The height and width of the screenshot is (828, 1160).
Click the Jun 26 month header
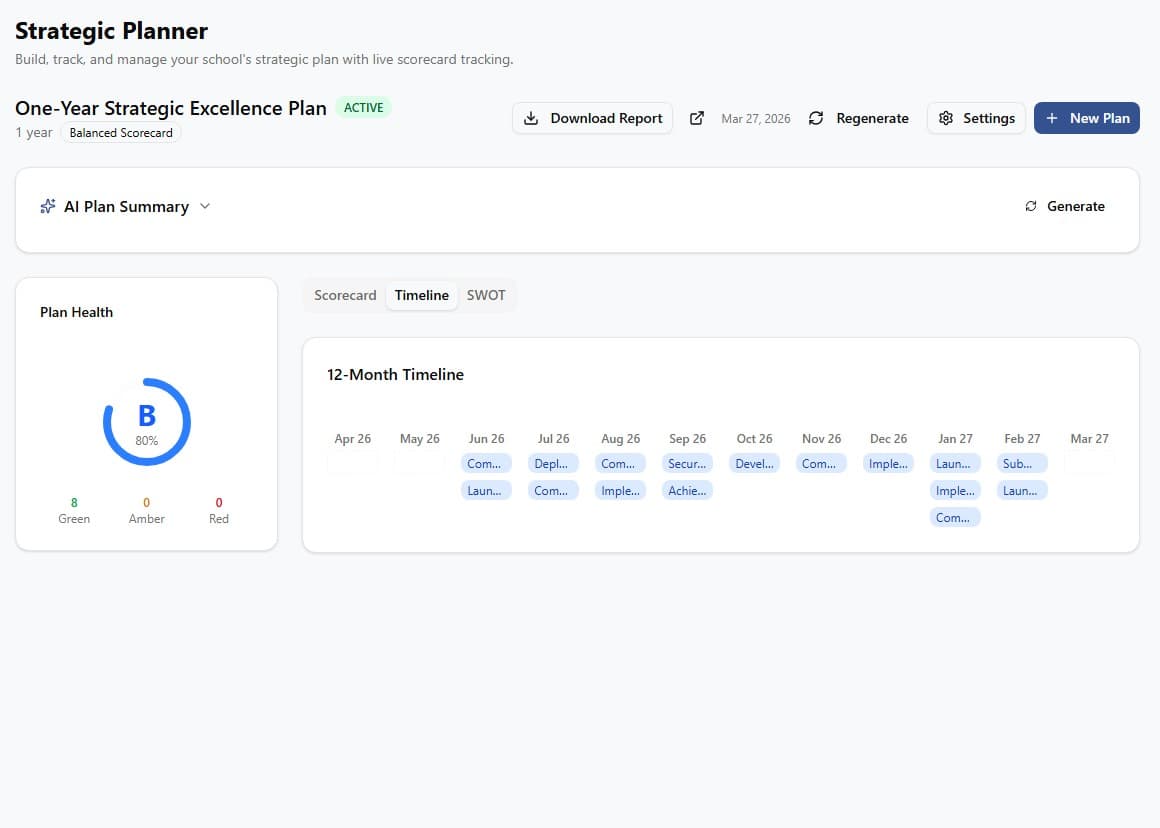[486, 439]
